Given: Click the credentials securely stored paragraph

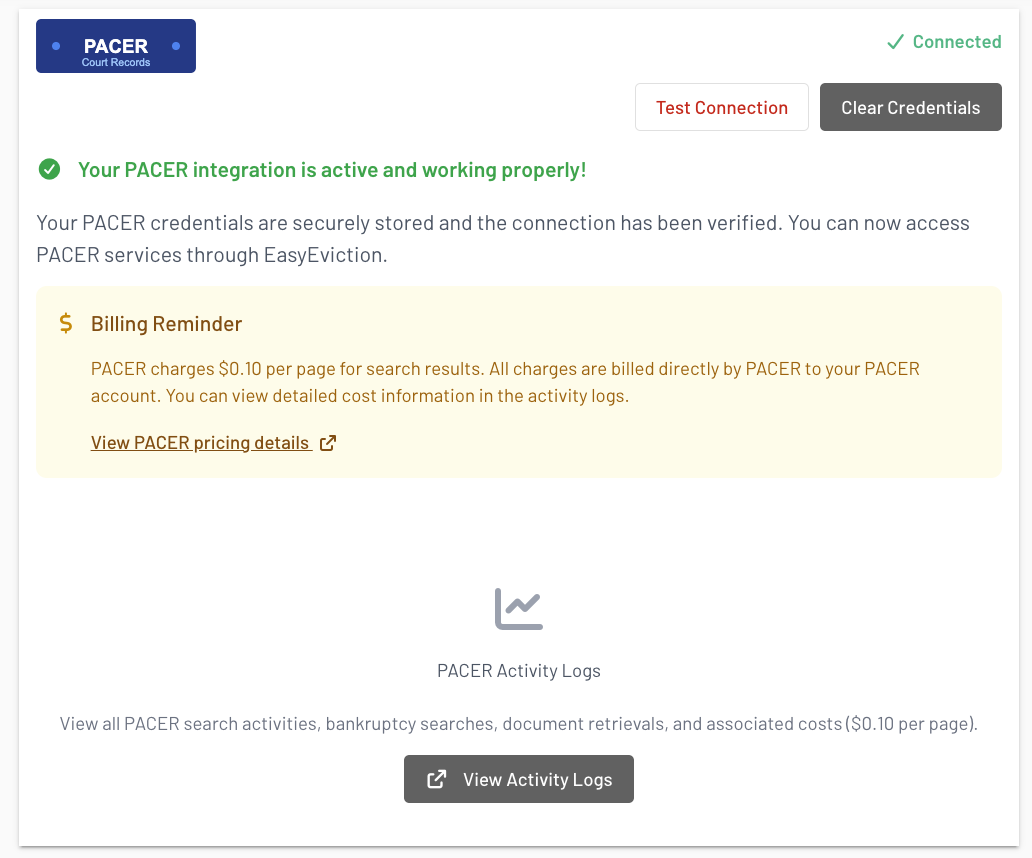Looking at the screenshot, I should point(502,239).
